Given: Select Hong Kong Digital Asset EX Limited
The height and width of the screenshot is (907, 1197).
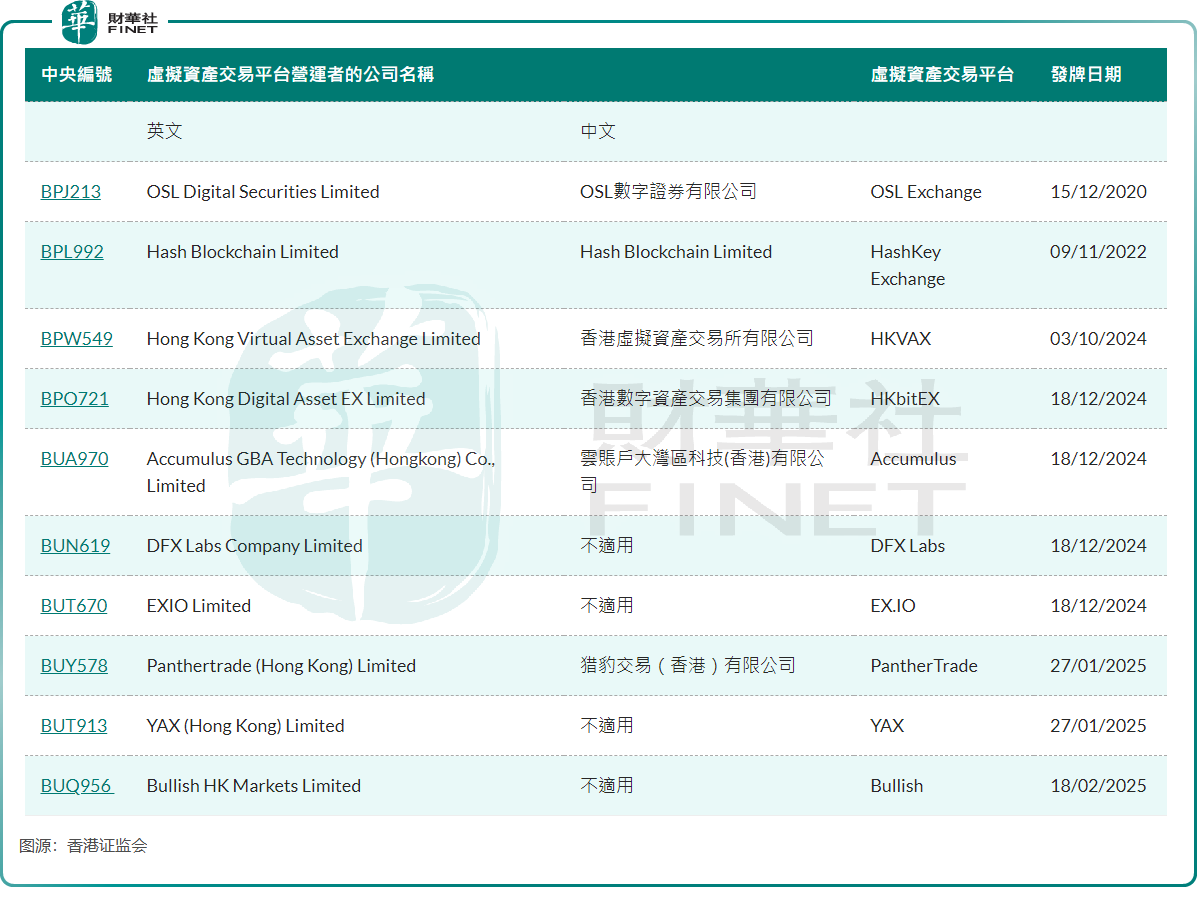Looking at the screenshot, I should click(x=286, y=399).
